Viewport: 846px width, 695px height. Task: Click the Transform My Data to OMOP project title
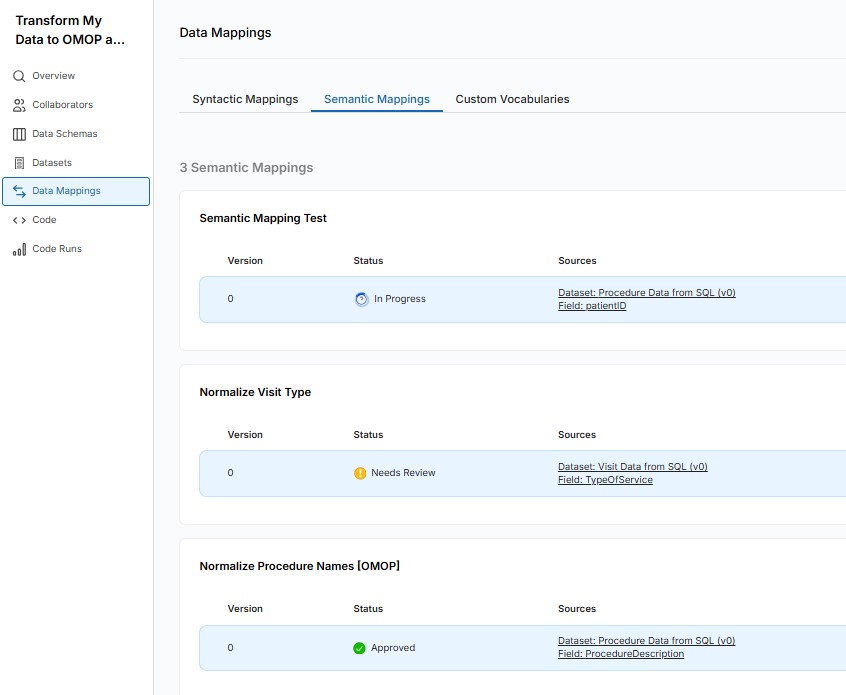coord(70,30)
